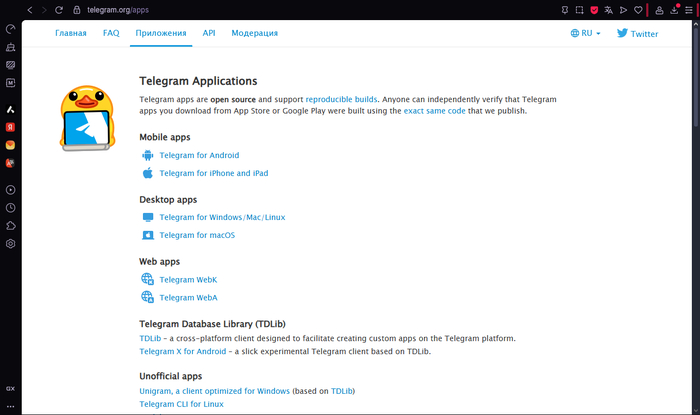
Task: Open the FAQ tab
Action: click(111, 33)
